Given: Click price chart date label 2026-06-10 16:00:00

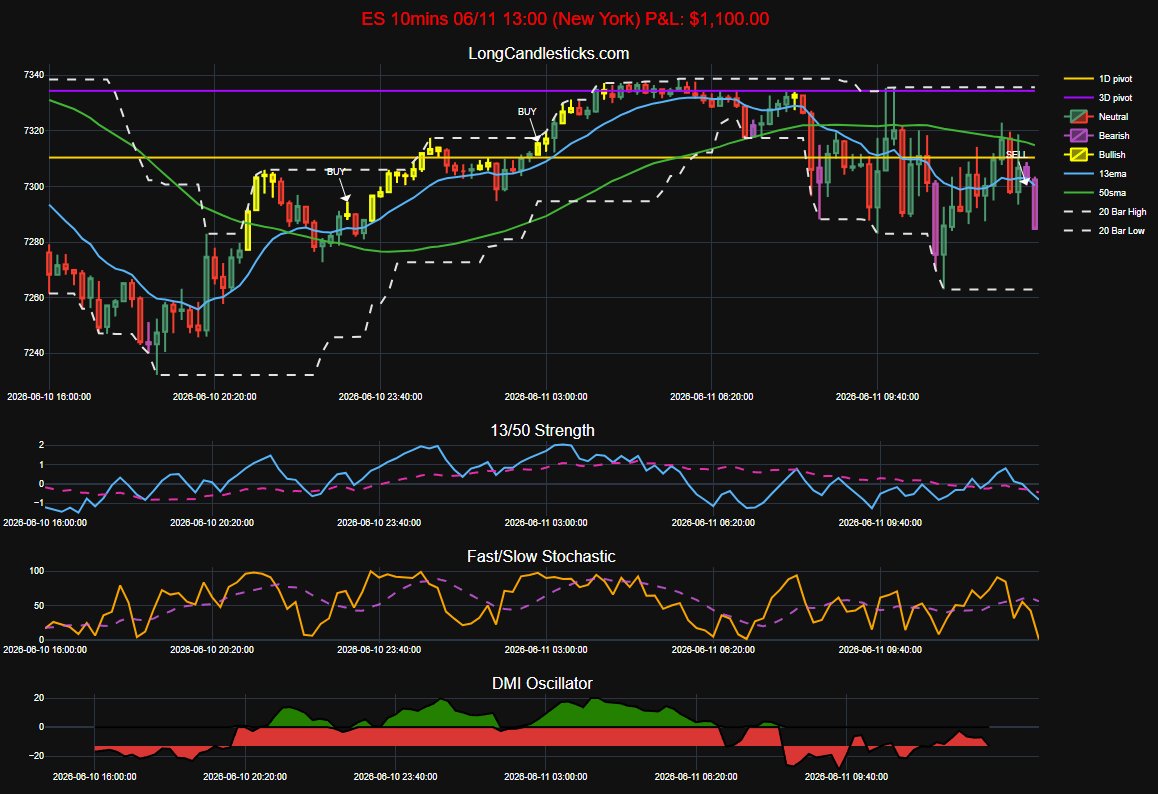Looking at the screenshot, I should tap(49, 397).
